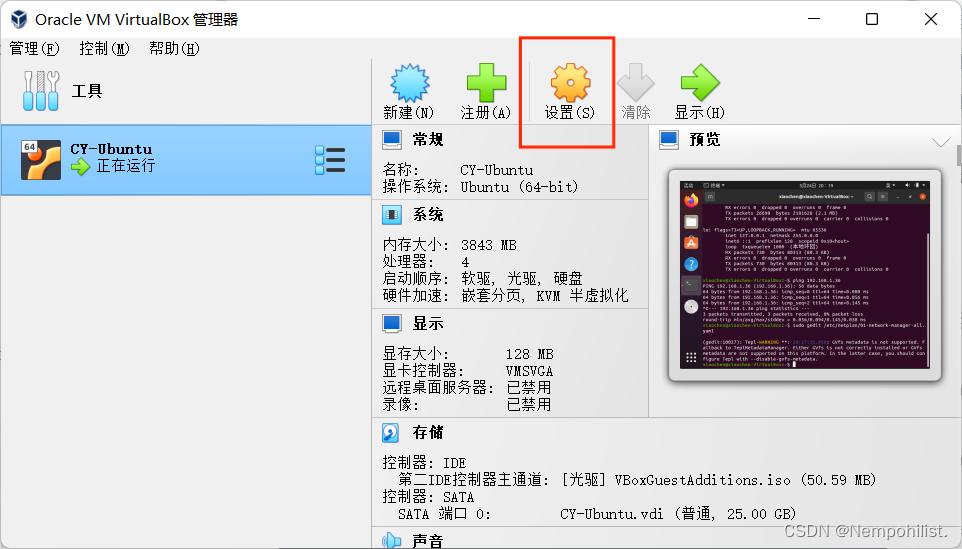Image resolution: width=962 pixels, height=549 pixels.
Task: Click the '显卡控制器:' label
Action: (x=423, y=371)
